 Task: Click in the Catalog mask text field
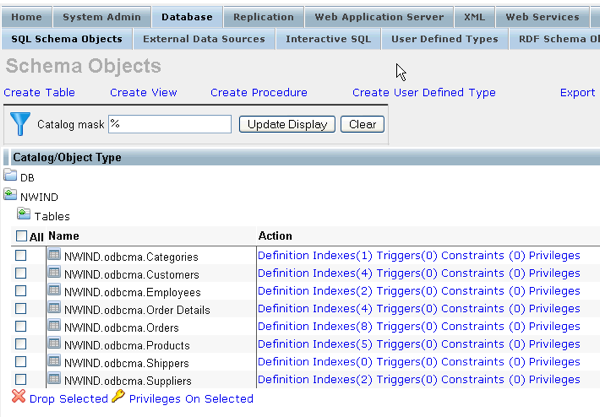pyautogui.click(x=169, y=124)
